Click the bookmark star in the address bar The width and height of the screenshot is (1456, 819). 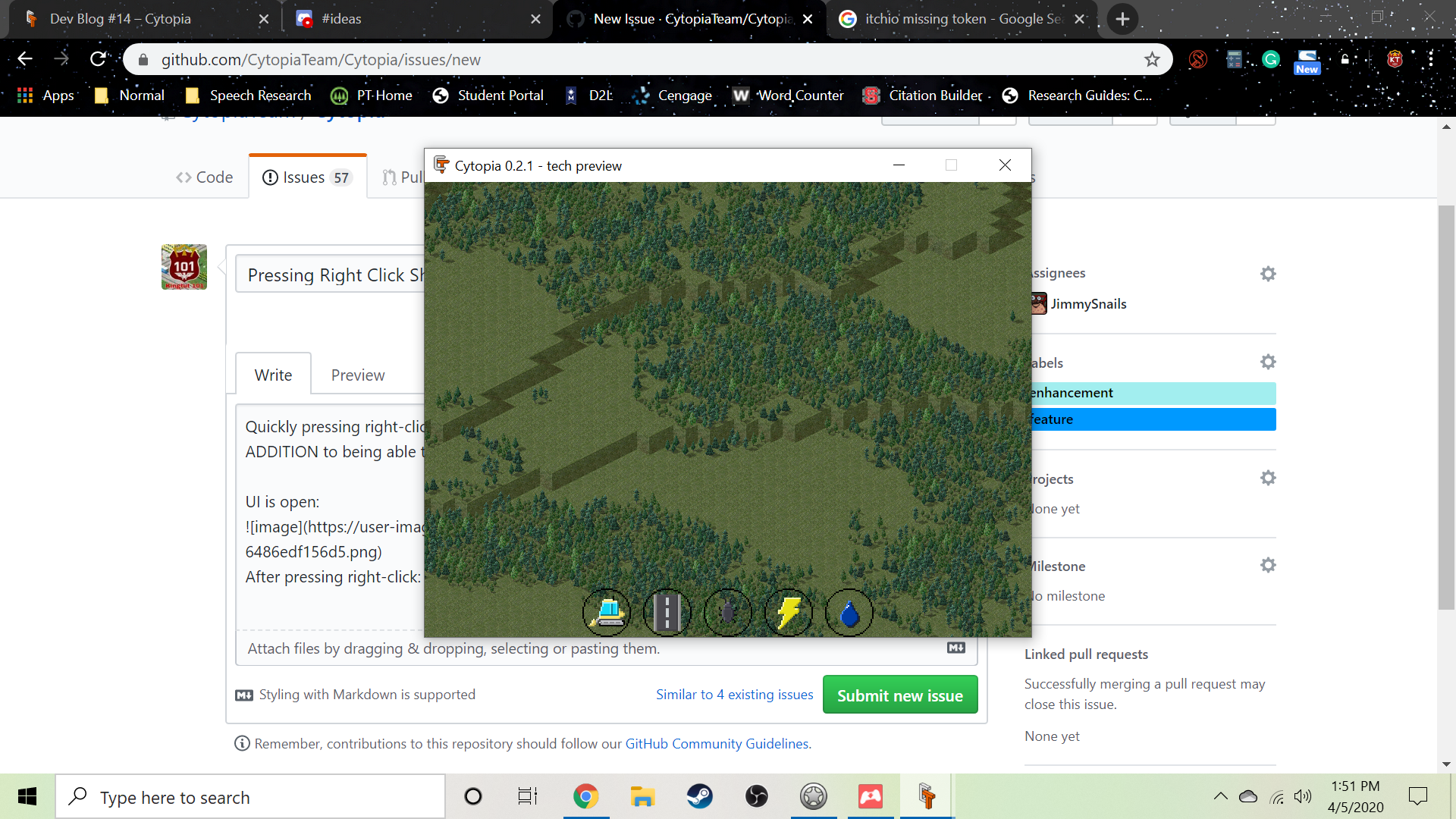click(1153, 59)
